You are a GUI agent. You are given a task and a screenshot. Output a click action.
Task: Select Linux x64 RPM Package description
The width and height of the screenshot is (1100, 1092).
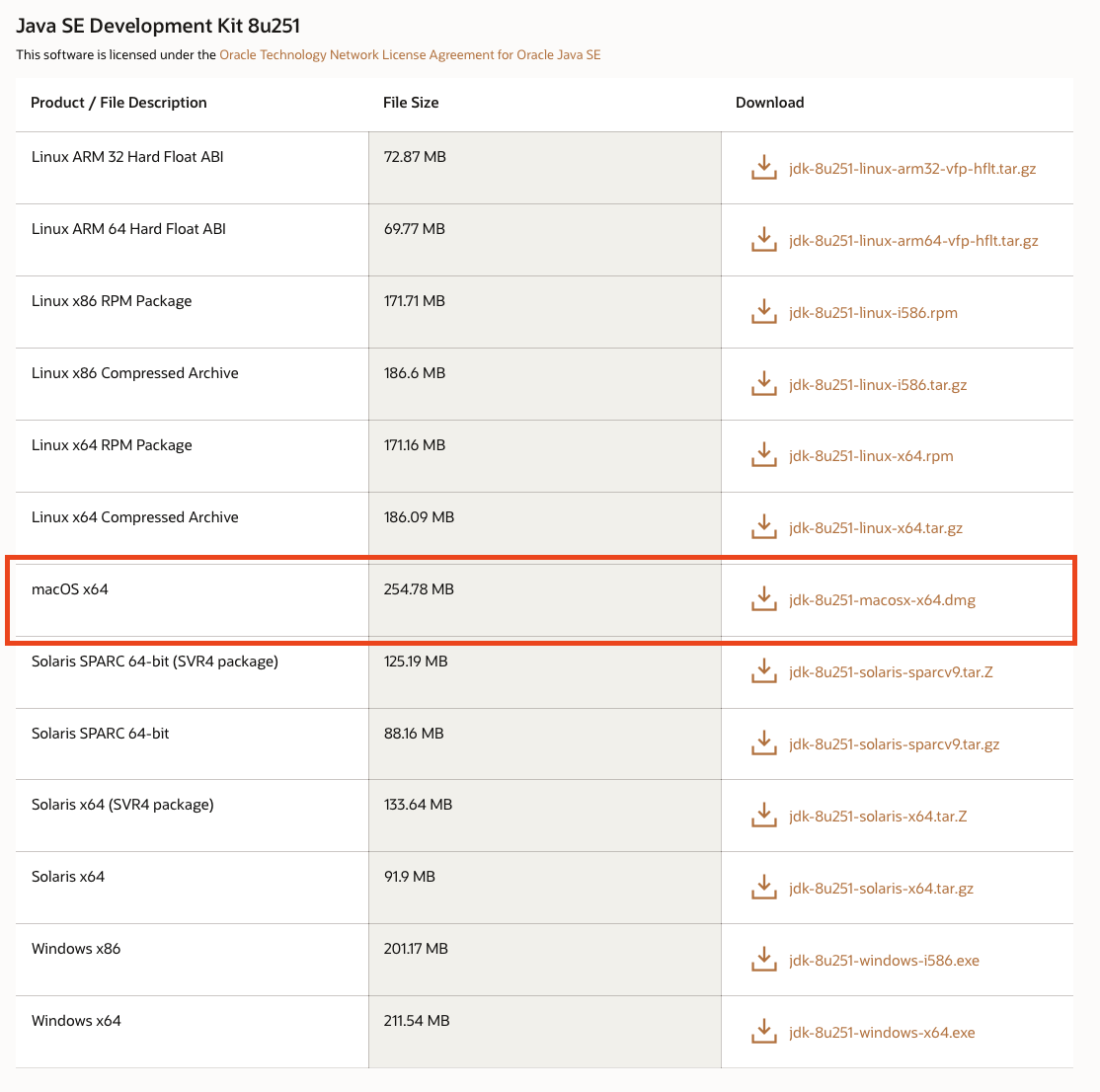click(x=112, y=445)
